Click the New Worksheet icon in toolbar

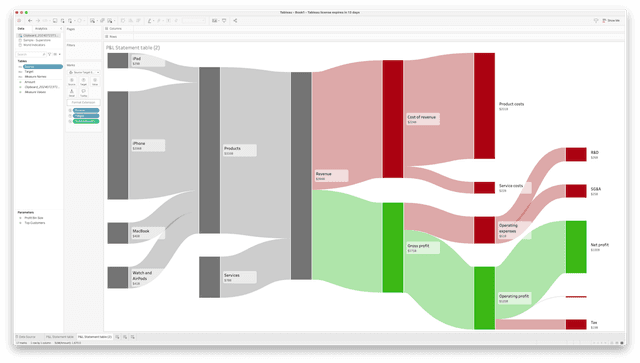[x=93, y=20]
